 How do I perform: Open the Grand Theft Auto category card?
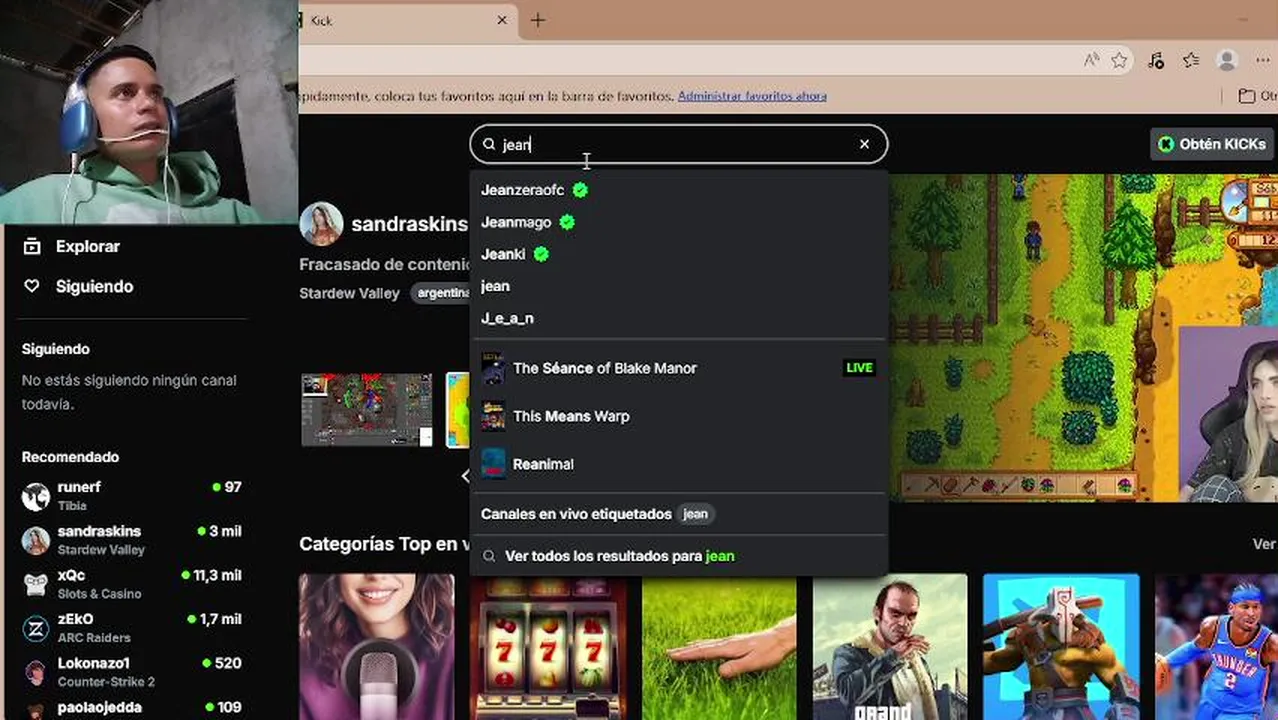click(890, 647)
